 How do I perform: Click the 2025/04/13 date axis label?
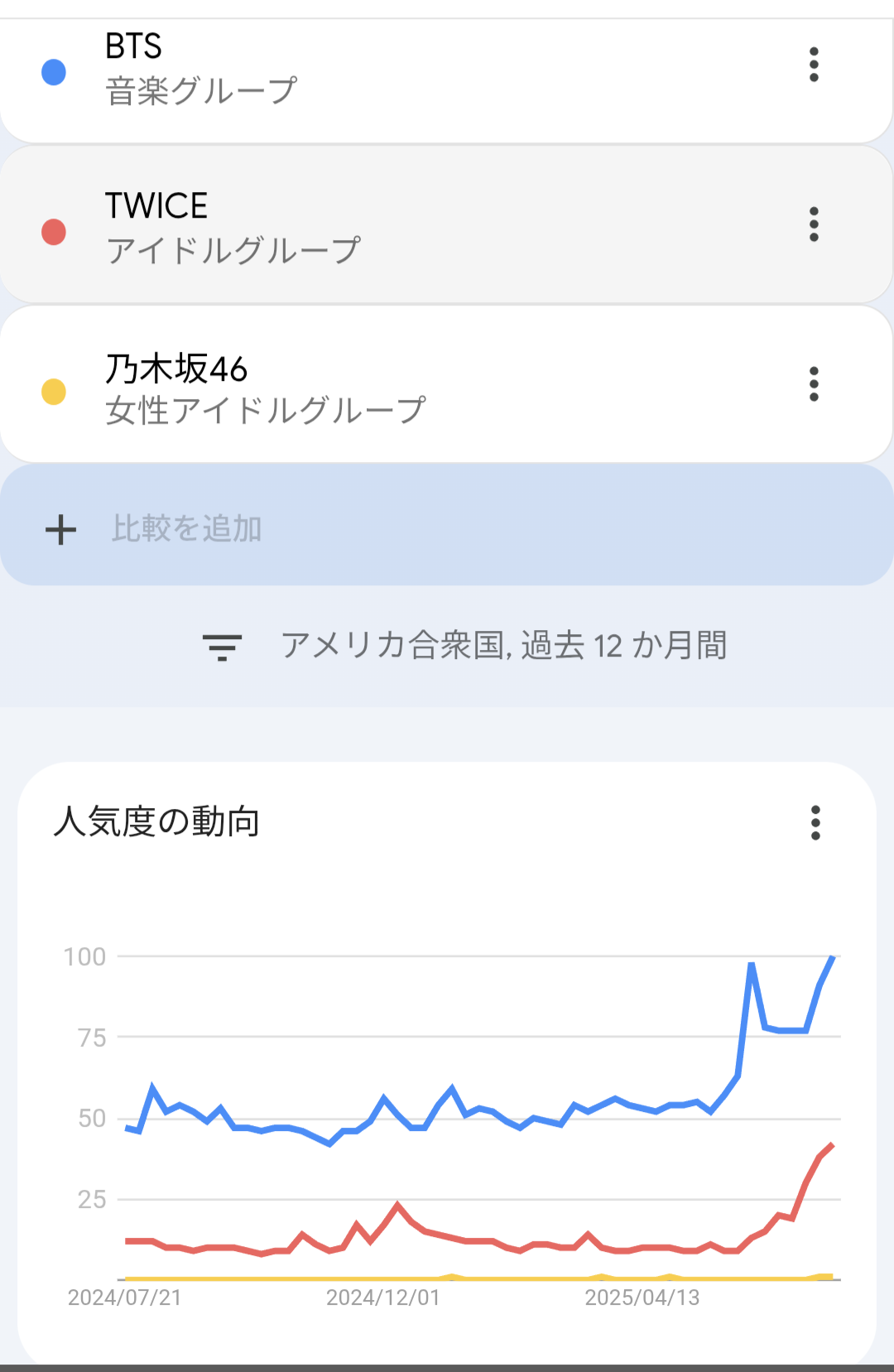coord(642,1297)
